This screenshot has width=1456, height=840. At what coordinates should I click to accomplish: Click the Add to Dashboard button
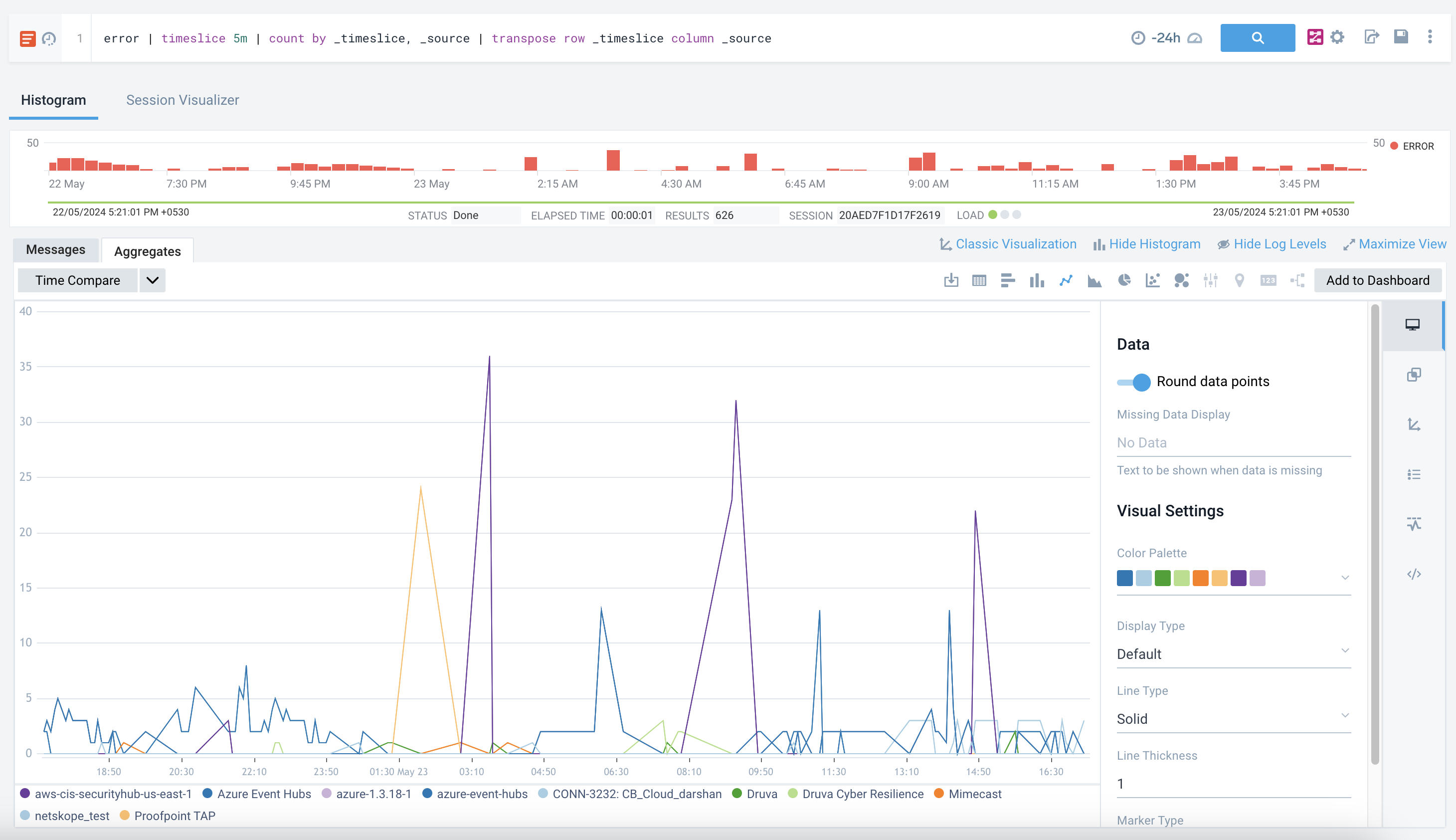(1378, 280)
